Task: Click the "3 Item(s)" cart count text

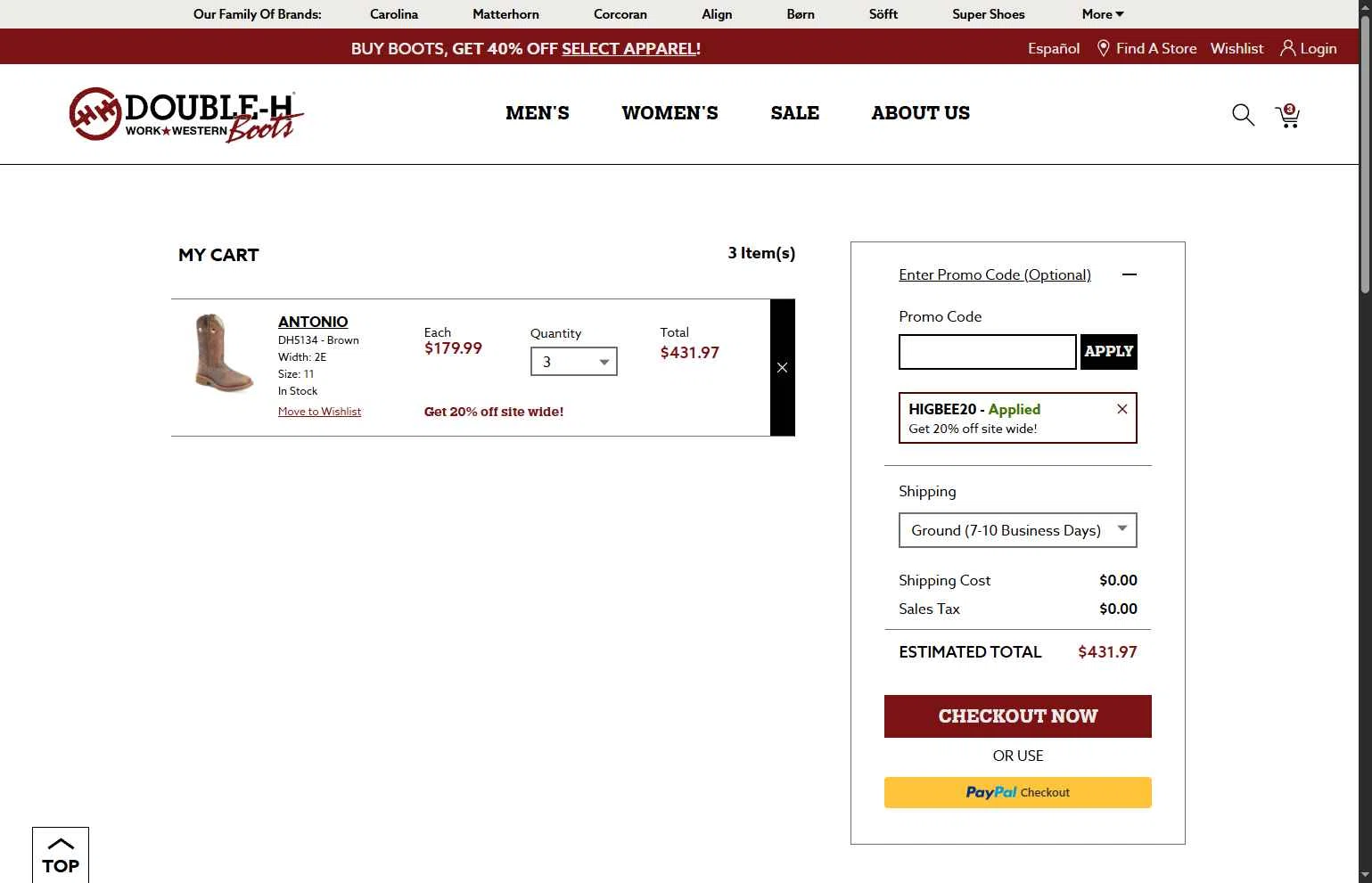Action: click(761, 253)
